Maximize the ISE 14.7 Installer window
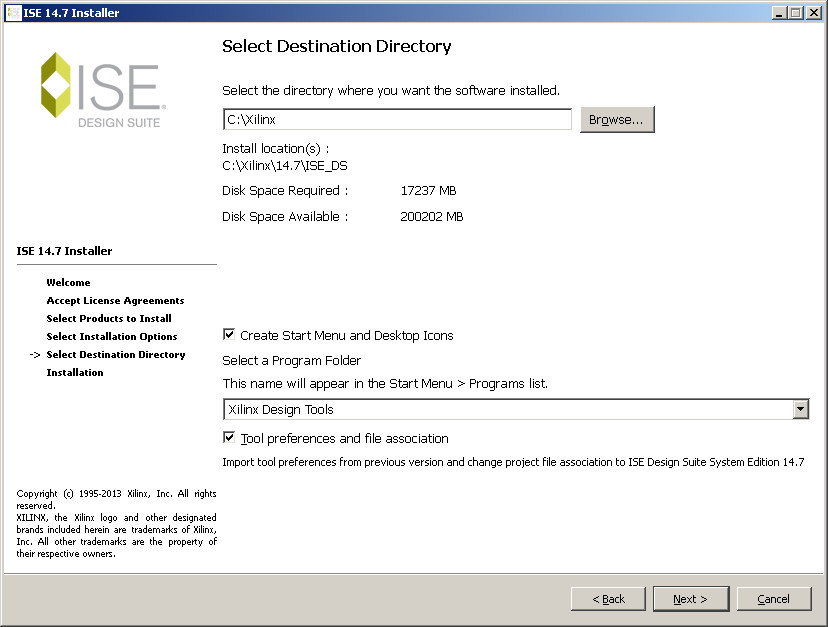 796,13
